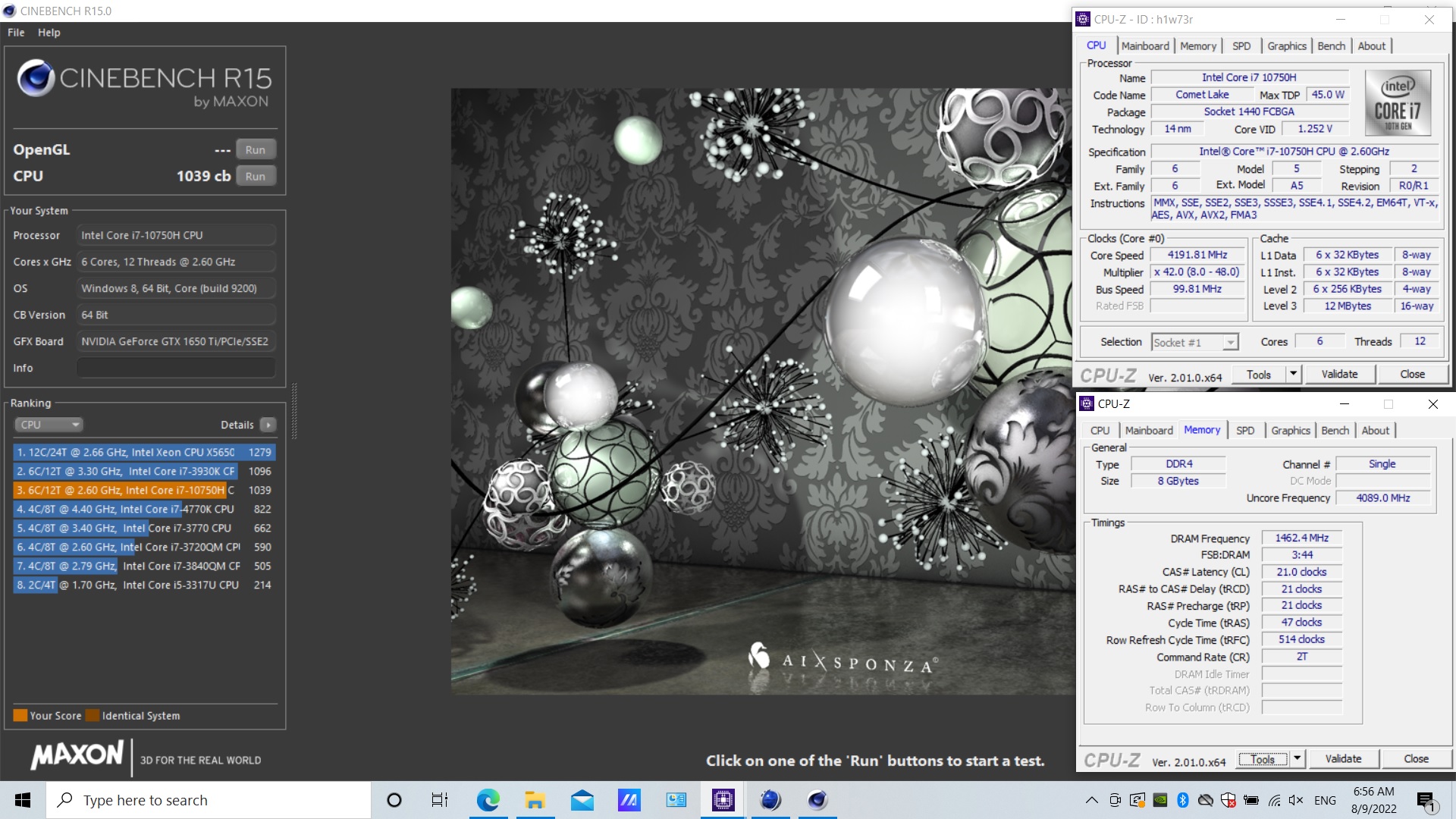The image size is (1456, 819).
Task: Select ranking row Intel Core i7-3720QM
Action: click(144, 547)
